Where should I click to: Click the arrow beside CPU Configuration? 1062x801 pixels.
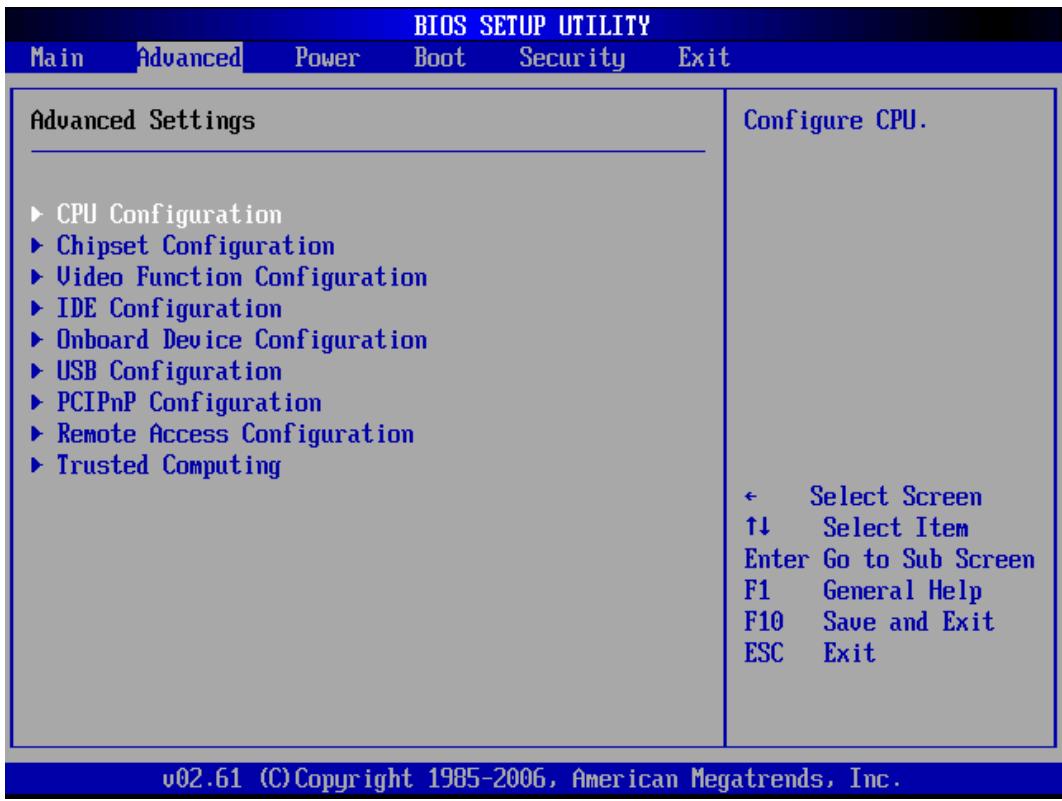click(x=37, y=215)
